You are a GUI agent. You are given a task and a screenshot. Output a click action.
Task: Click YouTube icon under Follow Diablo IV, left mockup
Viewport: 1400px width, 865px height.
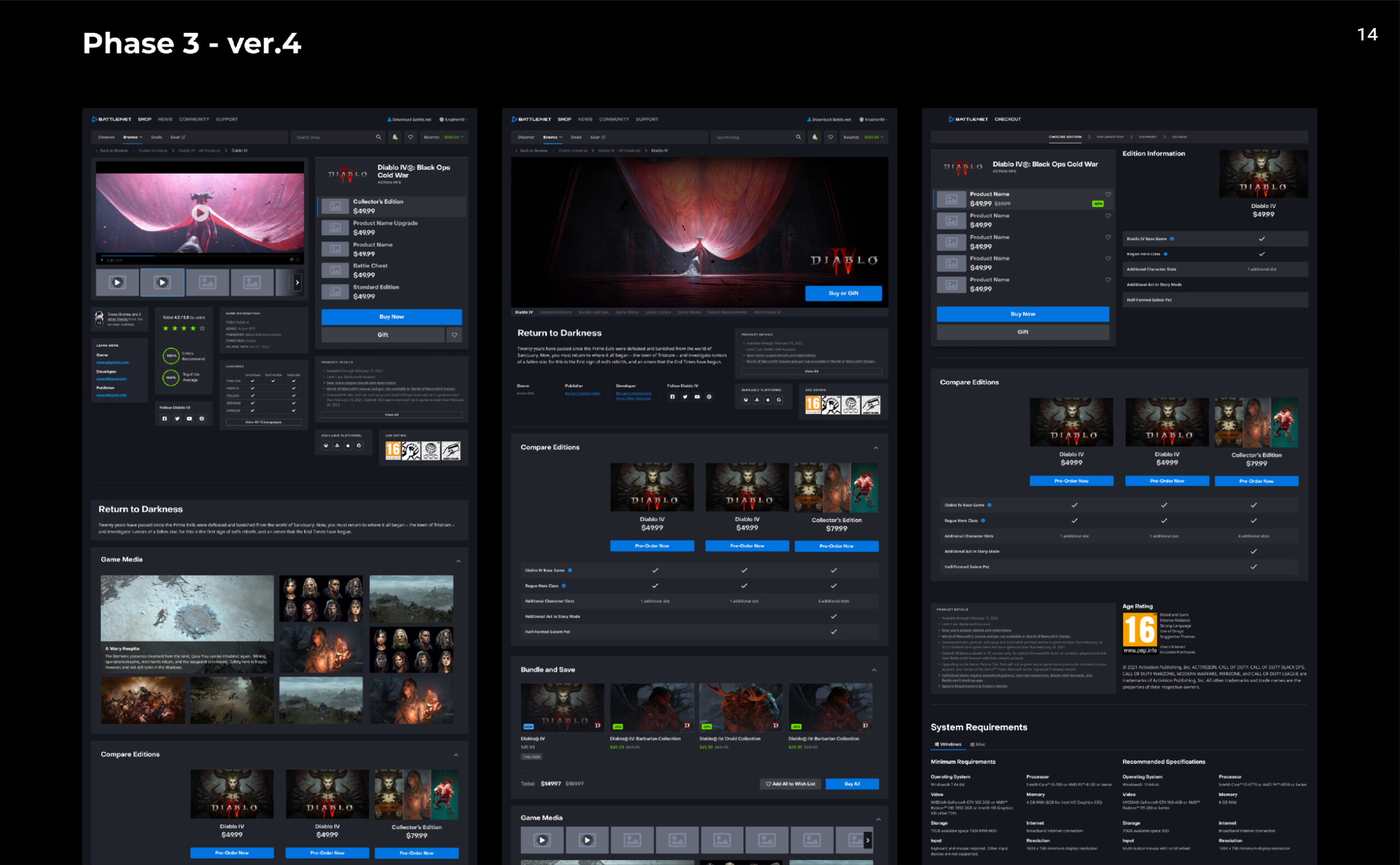189,419
